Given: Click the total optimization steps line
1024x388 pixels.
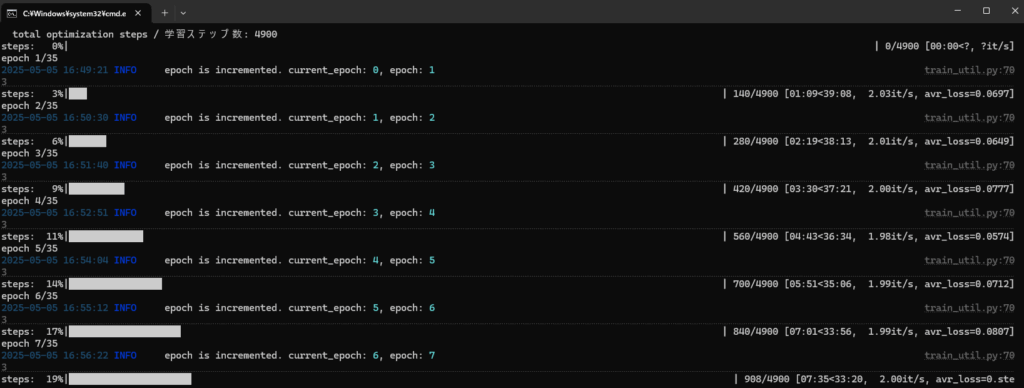Looking at the screenshot, I should tap(145, 34).
